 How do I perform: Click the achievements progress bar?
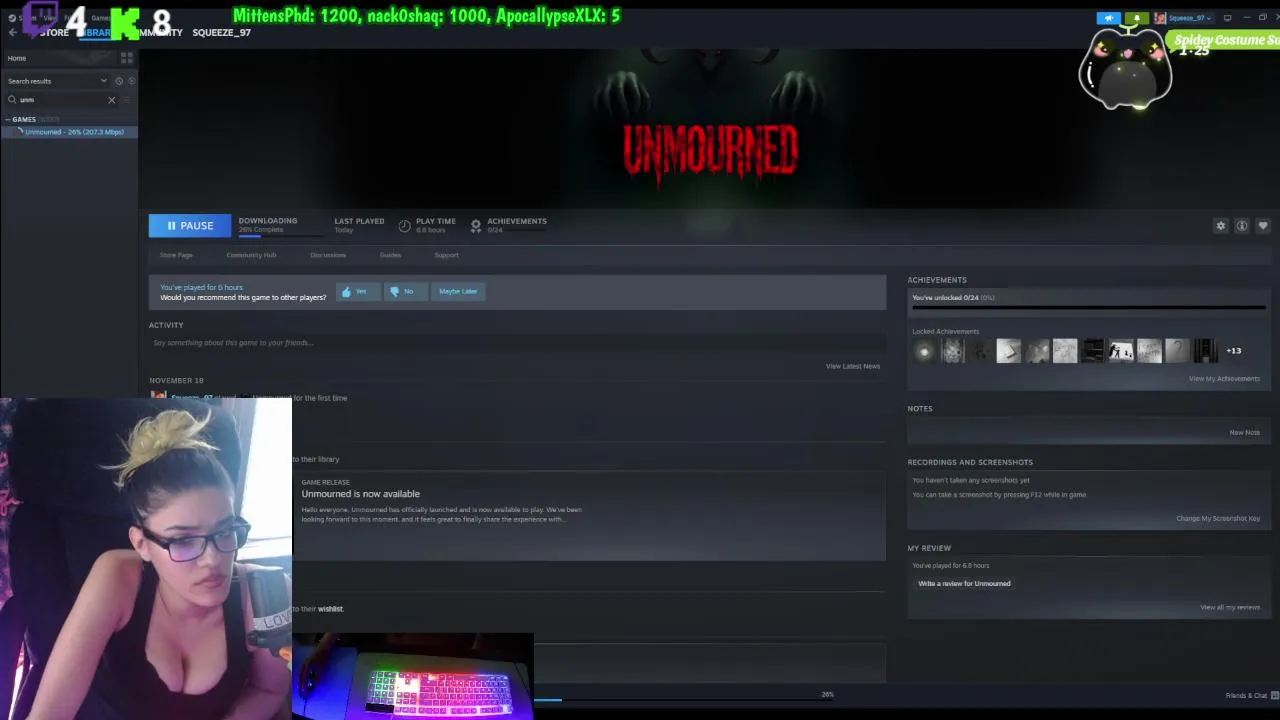[x=1088, y=309]
